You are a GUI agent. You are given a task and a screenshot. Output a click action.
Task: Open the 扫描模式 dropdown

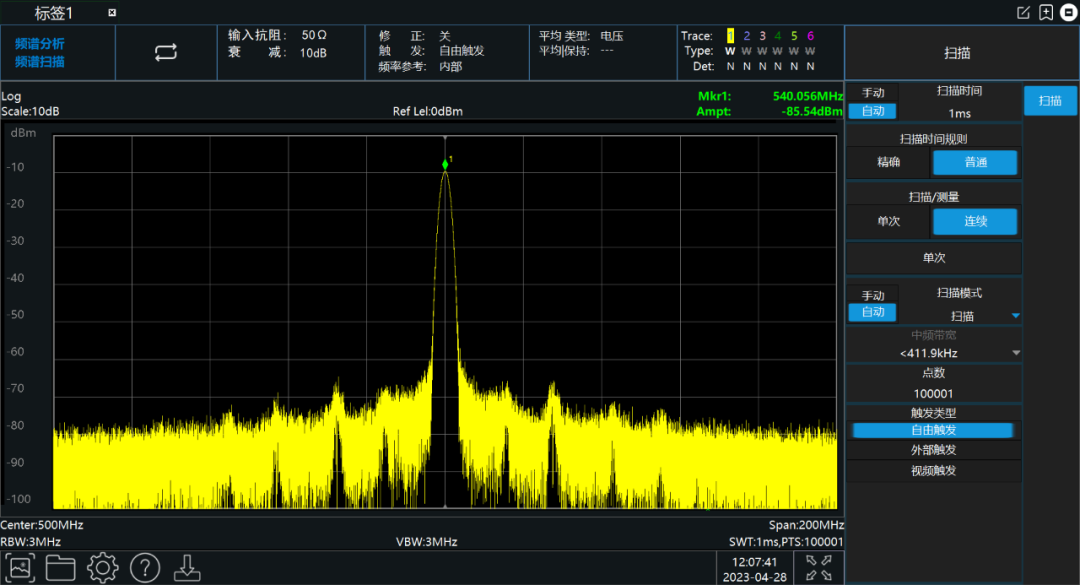962,316
